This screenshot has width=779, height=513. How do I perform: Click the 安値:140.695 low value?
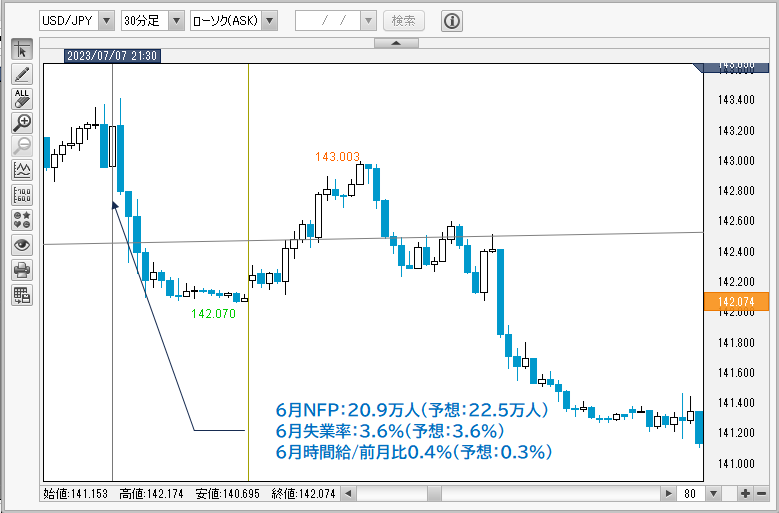[228, 494]
